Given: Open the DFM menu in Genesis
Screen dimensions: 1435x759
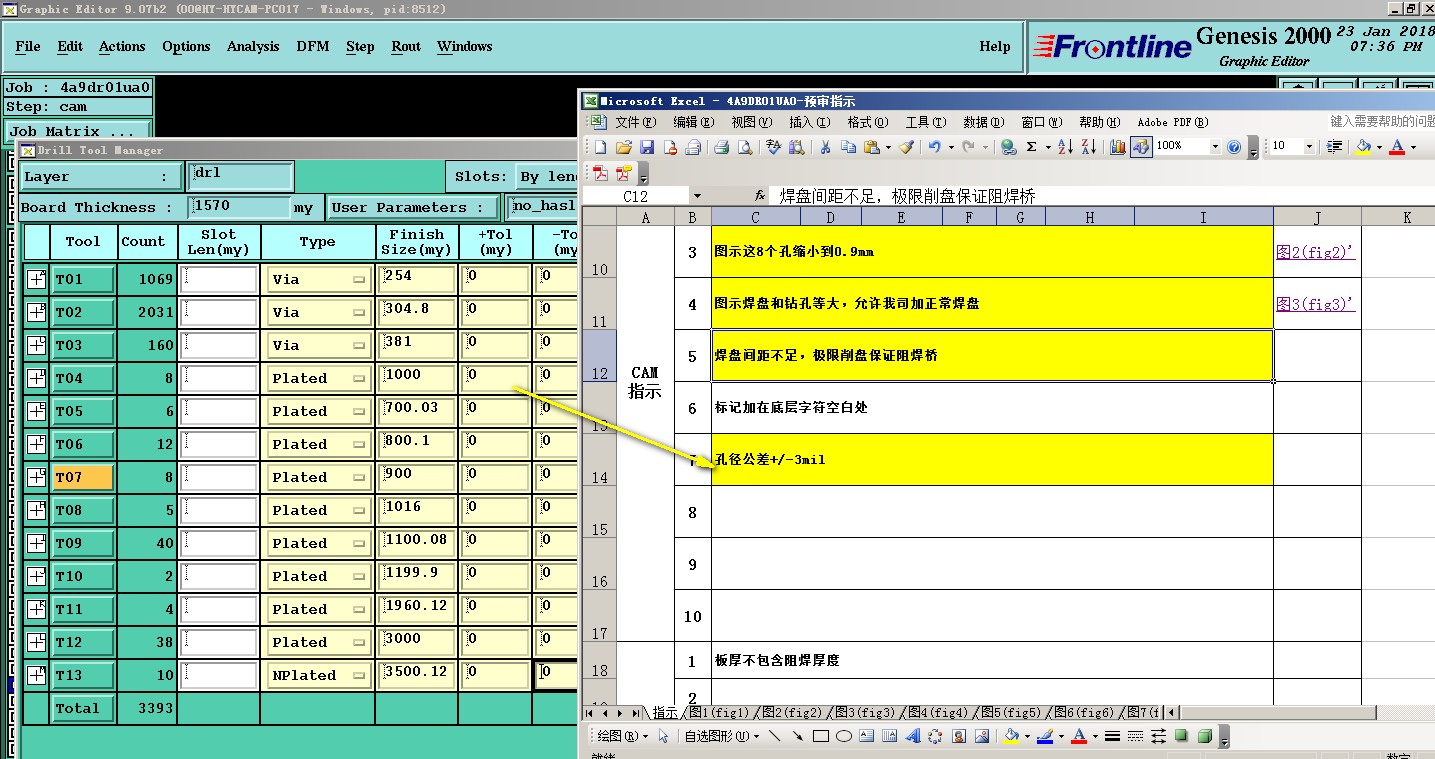Looking at the screenshot, I should [313, 46].
